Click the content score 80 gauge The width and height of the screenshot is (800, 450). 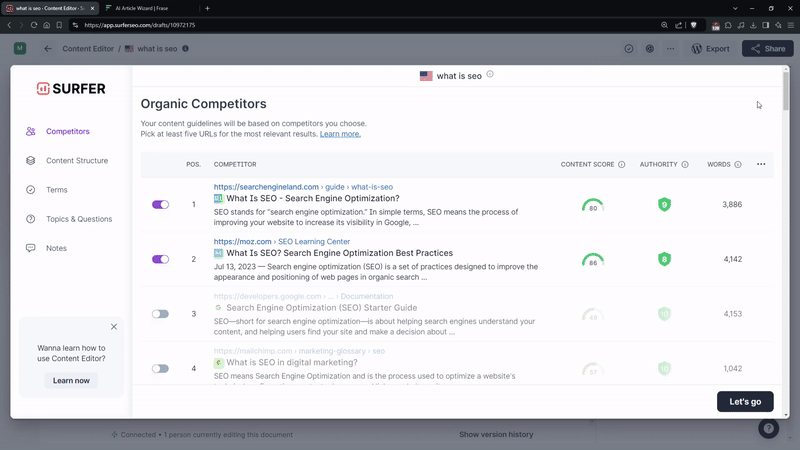point(593,205)
